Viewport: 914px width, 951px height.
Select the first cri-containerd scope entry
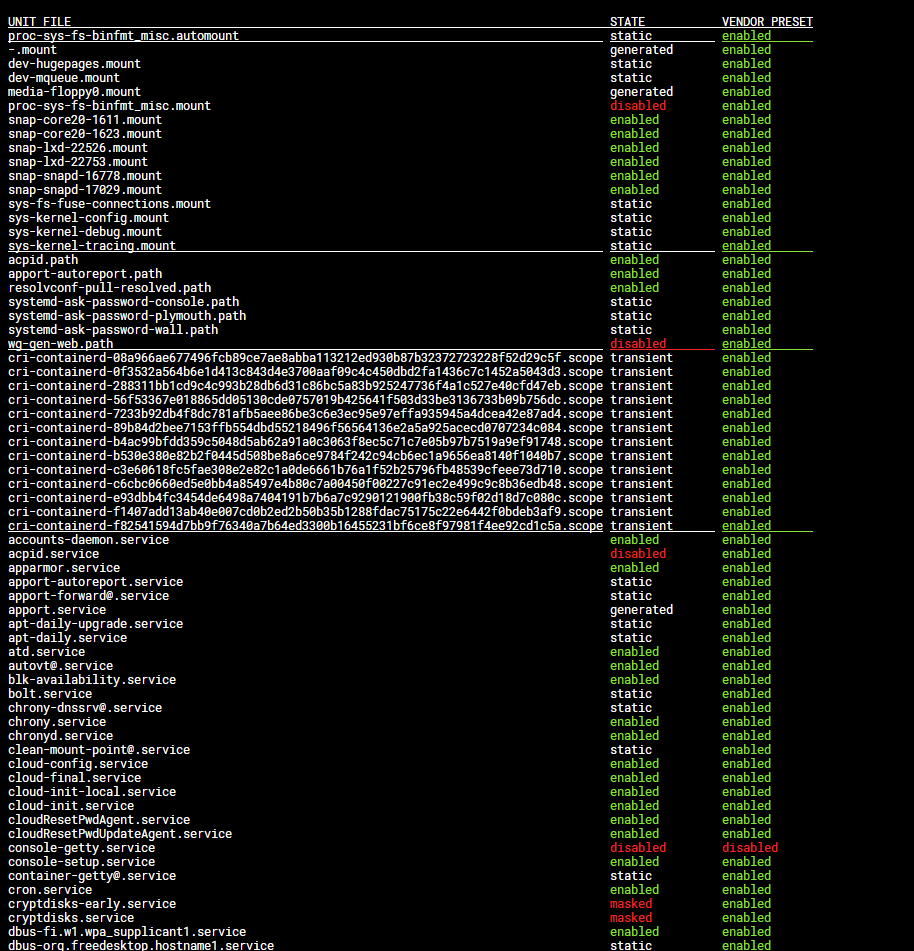click(x=300, y=357)
